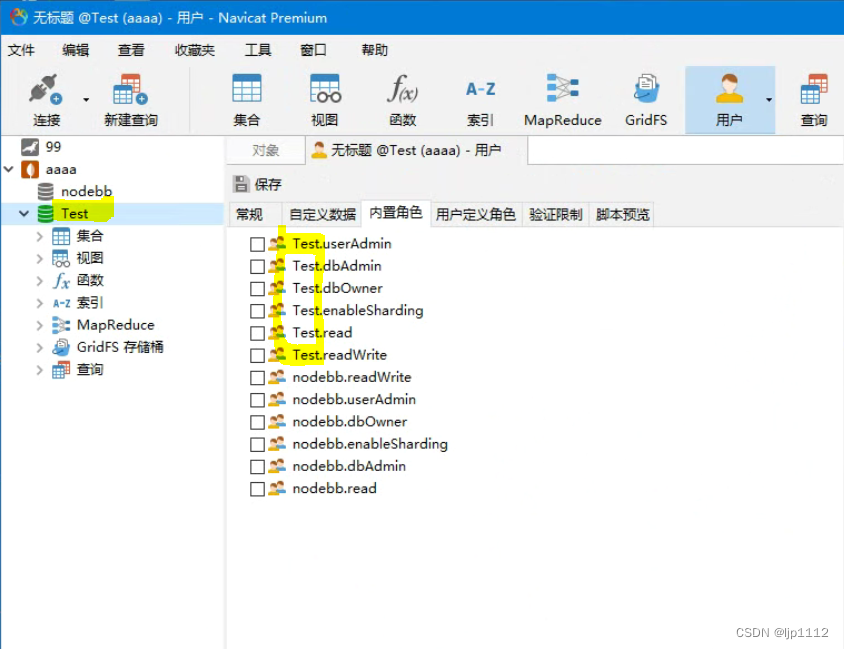Open GridFS from the toolbar

tap(646, 89)
